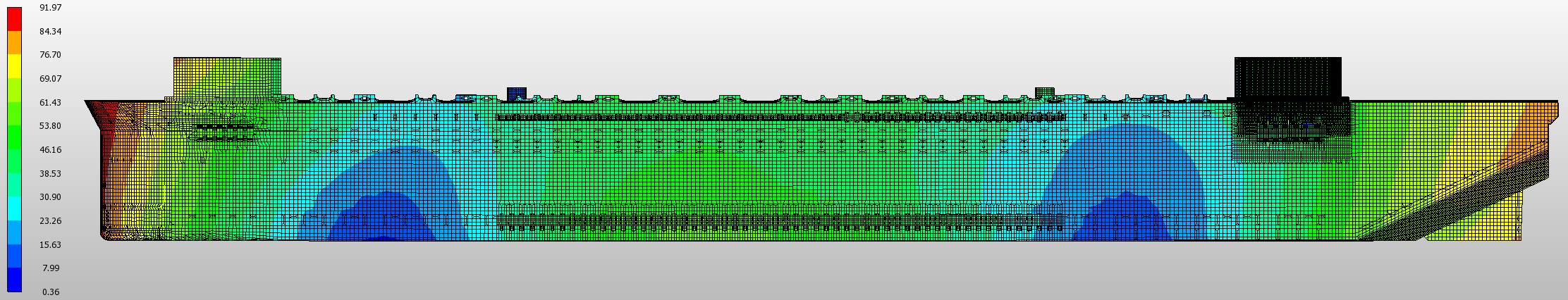The width and height of the screenshot is (1568, 300).
Task: Select the black dense-mesh deckhouse block on the deck
Action: [1287, 77]
